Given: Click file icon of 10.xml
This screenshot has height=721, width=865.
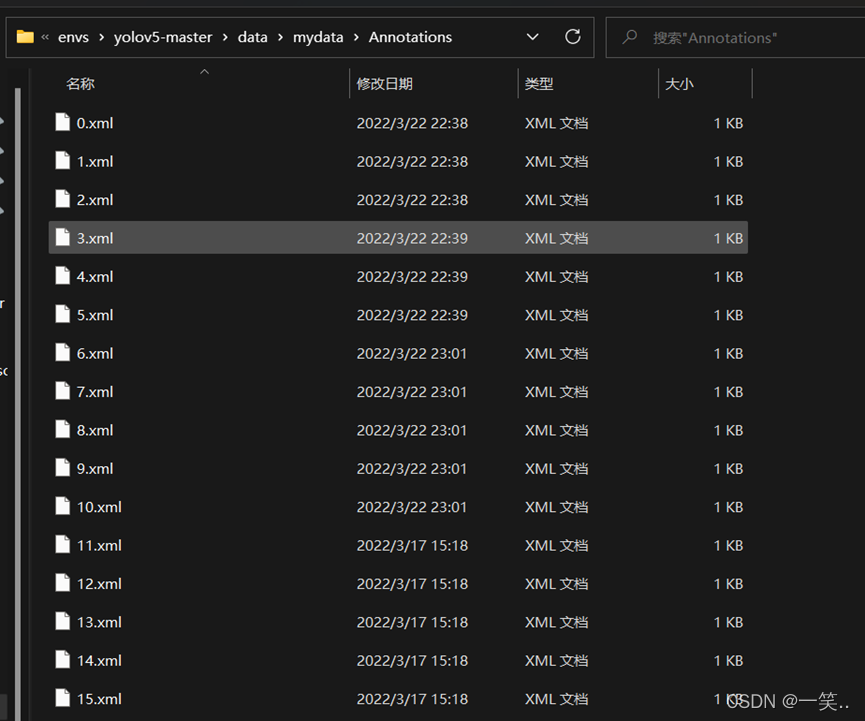Looking at the screenshot, I should click(x=63, y=506).
